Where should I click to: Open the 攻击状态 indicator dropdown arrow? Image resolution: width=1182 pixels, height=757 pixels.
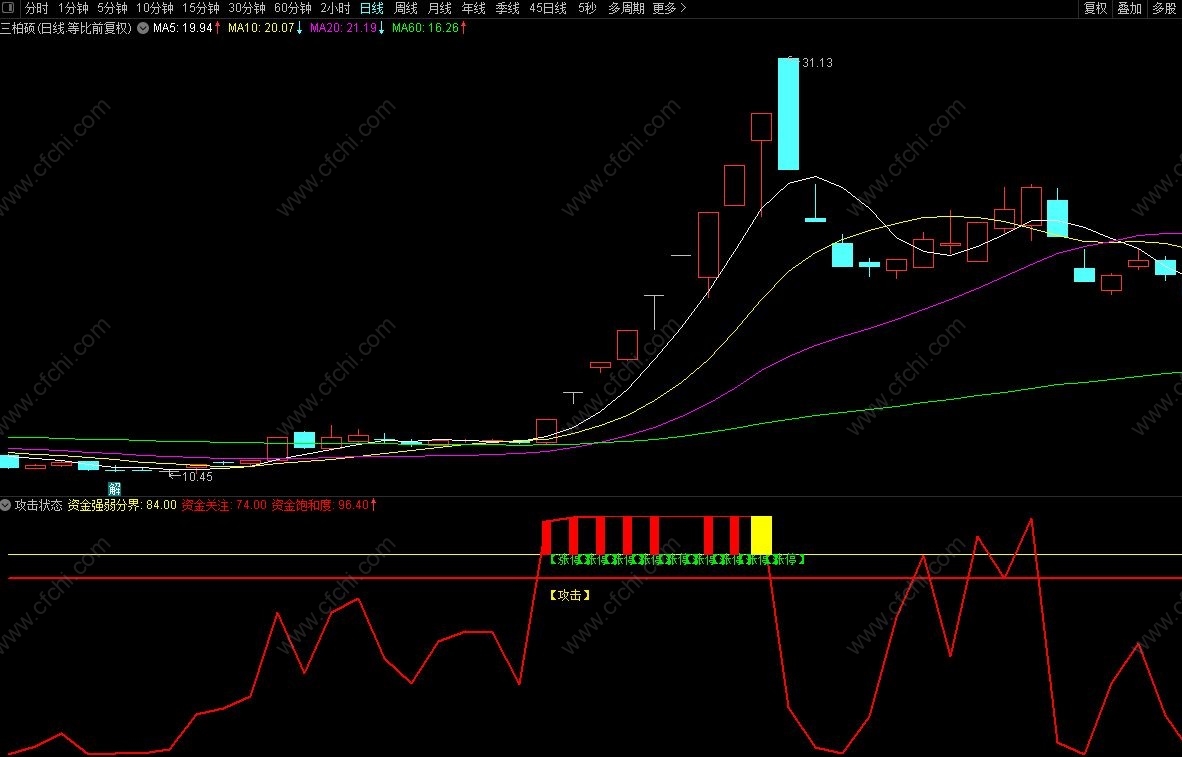tap(6, 505)
